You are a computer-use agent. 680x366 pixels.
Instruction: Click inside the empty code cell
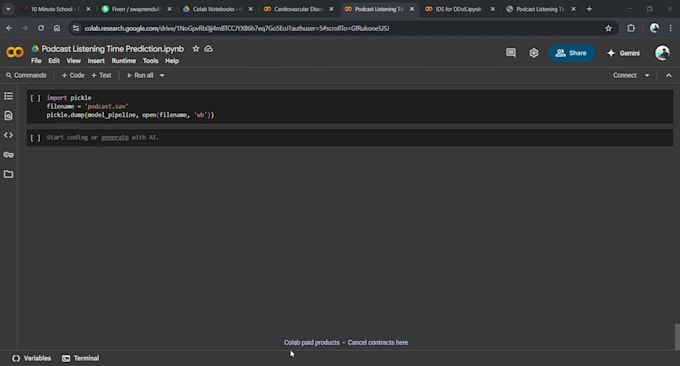(x=359, y=137)
